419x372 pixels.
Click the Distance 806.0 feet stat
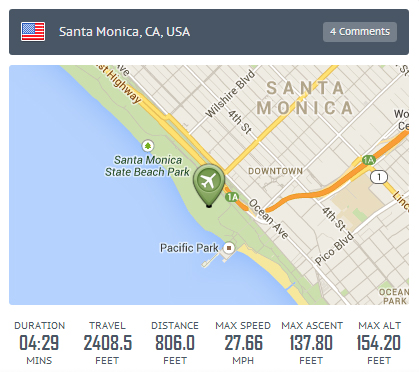click(x=175, y=343)
